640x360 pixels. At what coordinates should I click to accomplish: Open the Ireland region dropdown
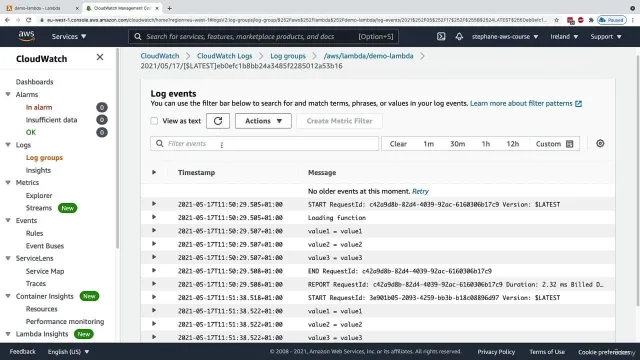tap(564, 36)
